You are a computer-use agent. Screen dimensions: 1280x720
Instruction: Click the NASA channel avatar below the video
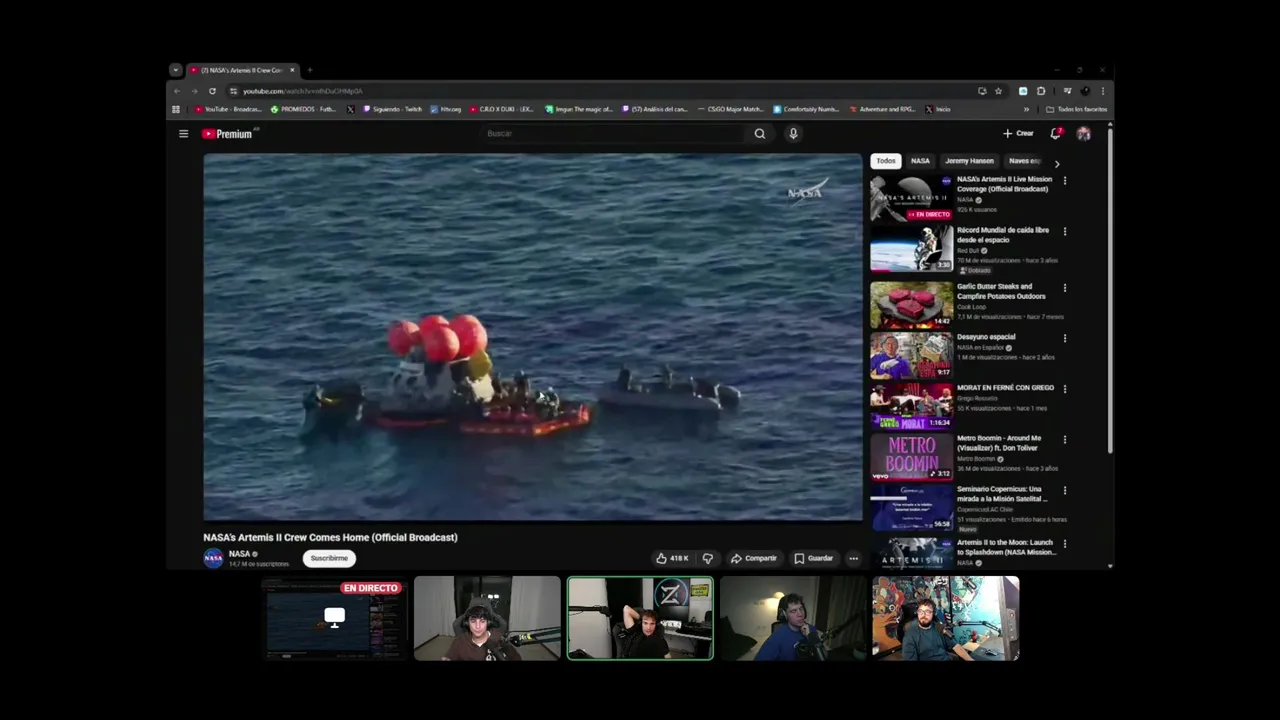[x=213, y=558]
